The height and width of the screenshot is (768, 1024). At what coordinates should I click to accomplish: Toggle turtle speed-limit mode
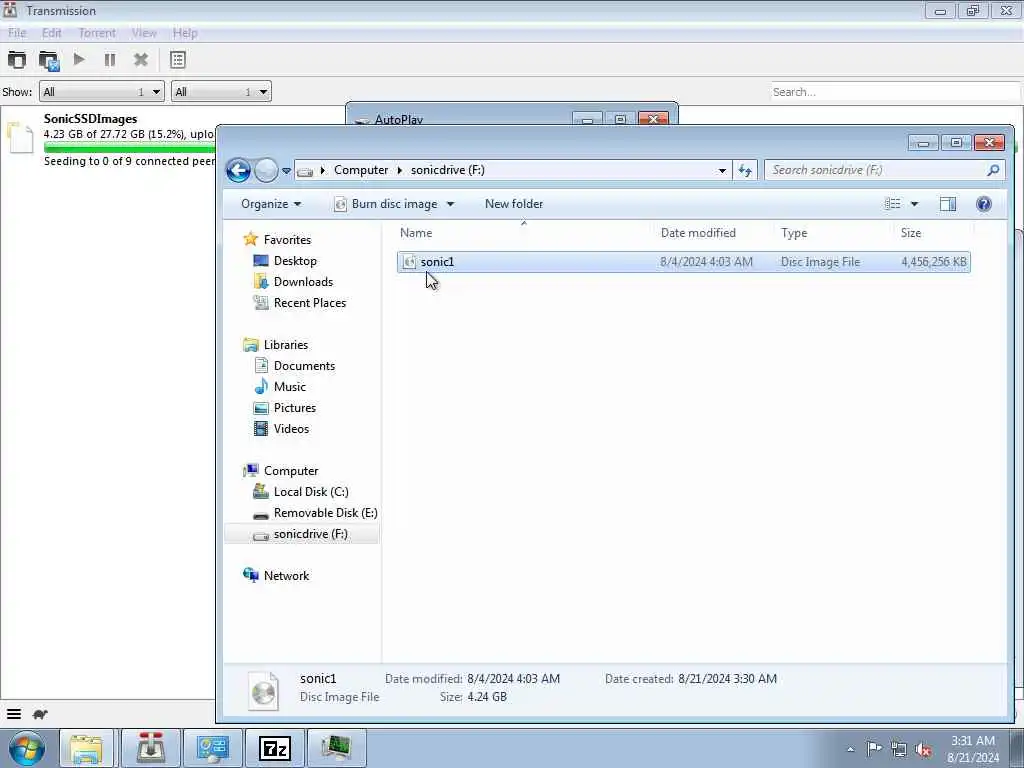click(x=40, y=714)
